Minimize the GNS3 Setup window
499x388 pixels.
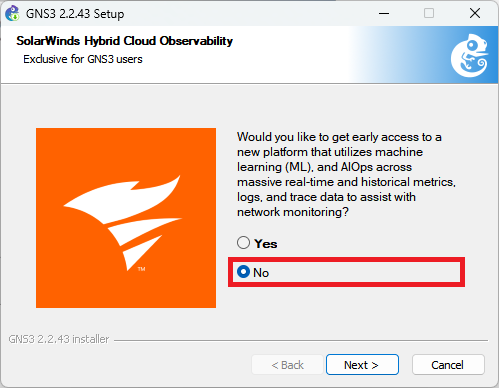point(384,13)
